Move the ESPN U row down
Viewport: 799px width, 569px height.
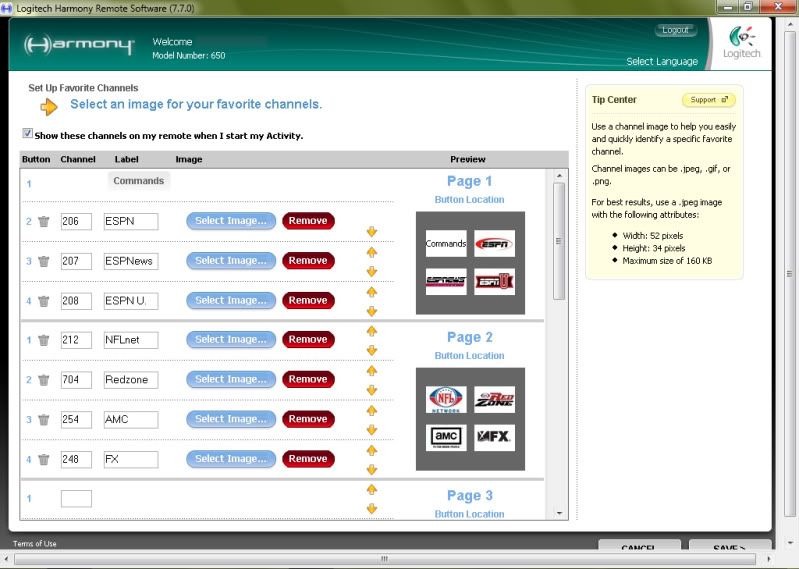pyautogui.click(x=372, y=311)
